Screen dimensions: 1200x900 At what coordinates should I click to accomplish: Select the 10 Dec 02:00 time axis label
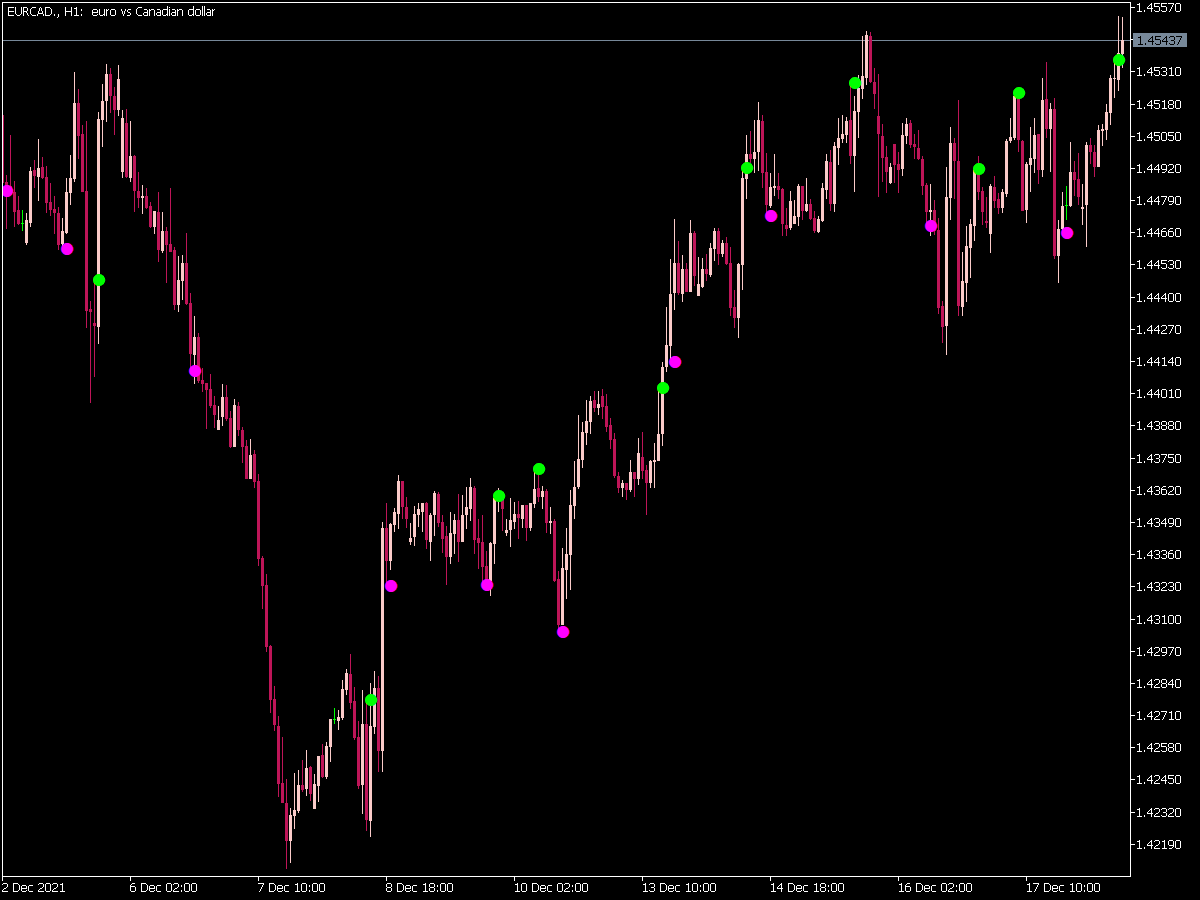point(551,887)
